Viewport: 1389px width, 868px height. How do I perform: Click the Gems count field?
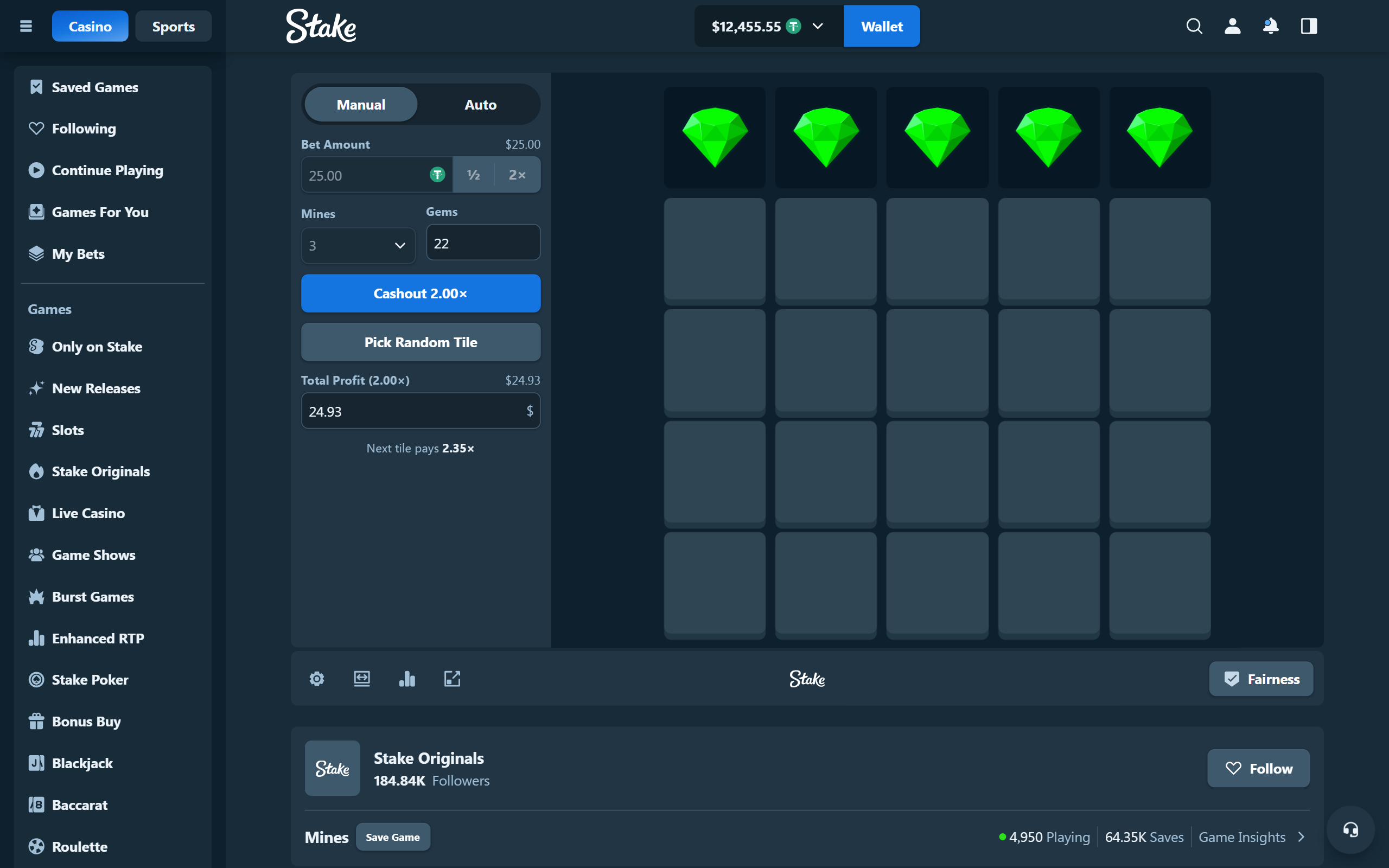point(483,243)
